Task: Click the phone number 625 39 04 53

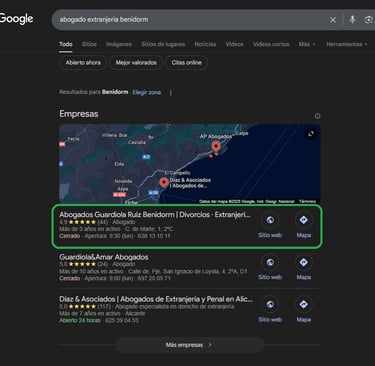Action: click(121, 320)
